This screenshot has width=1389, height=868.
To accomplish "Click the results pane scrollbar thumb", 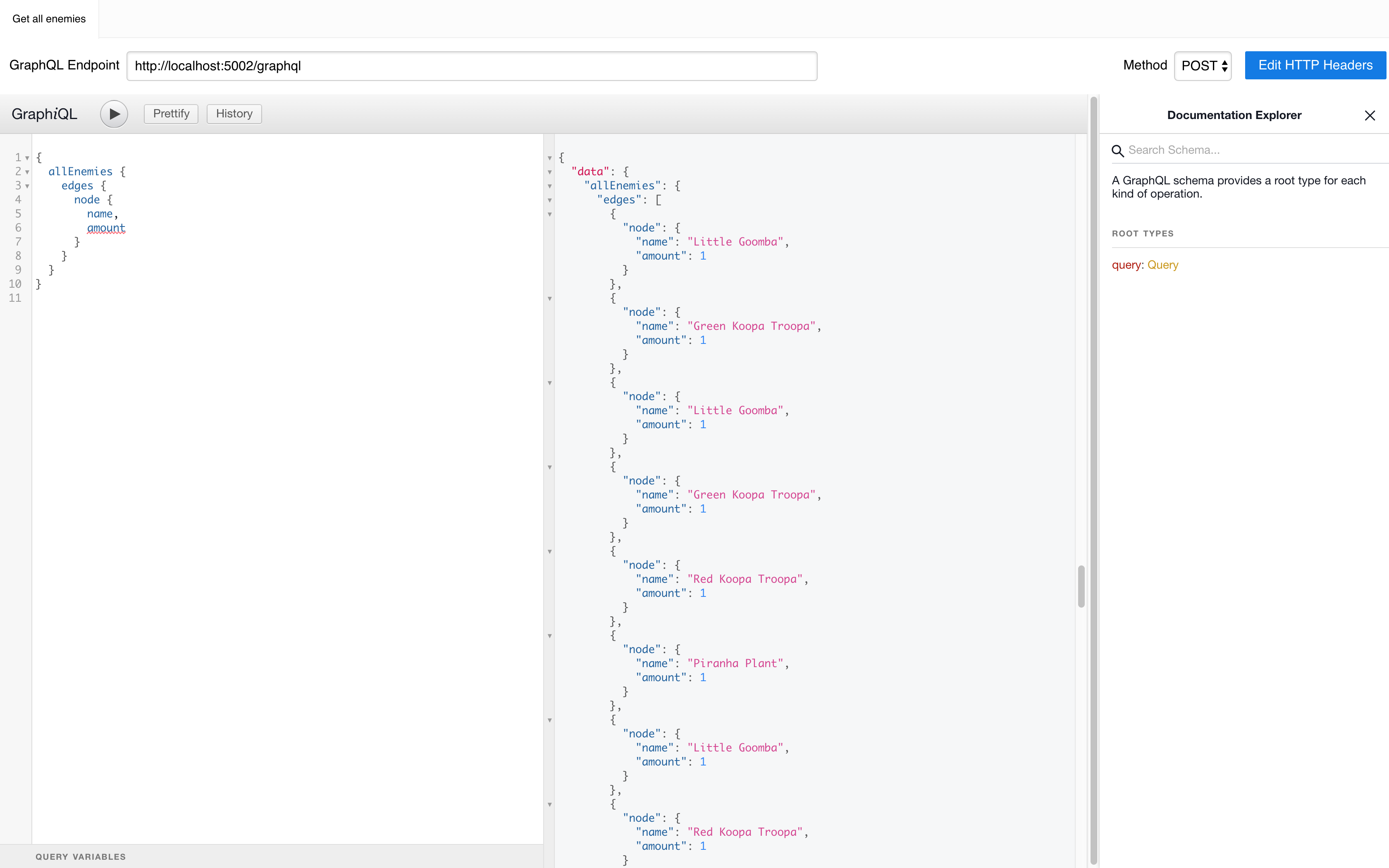I will (x=1081, y=586).
